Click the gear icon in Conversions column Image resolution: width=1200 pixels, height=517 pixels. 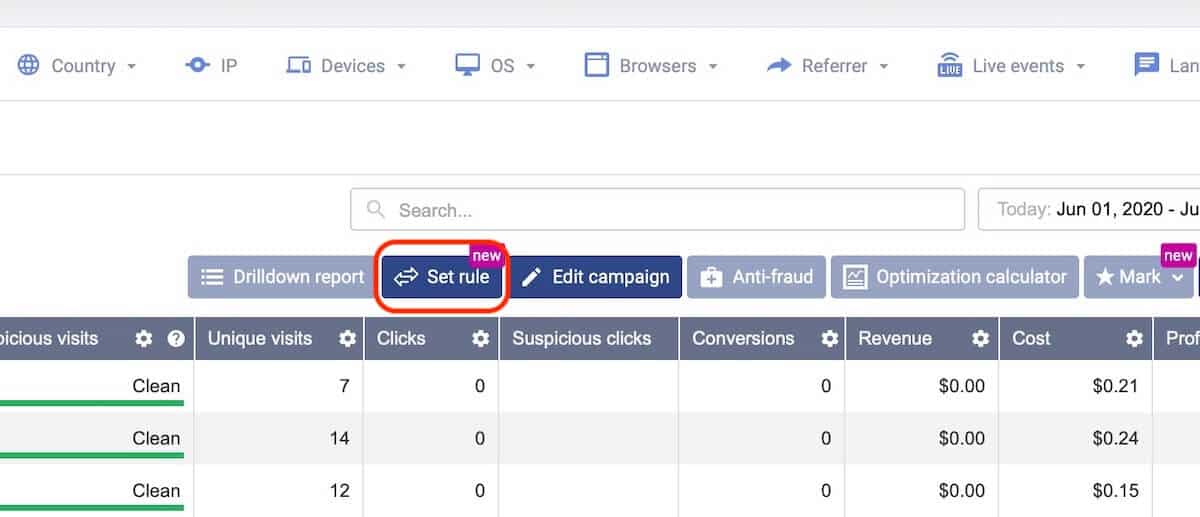point(829,339)
